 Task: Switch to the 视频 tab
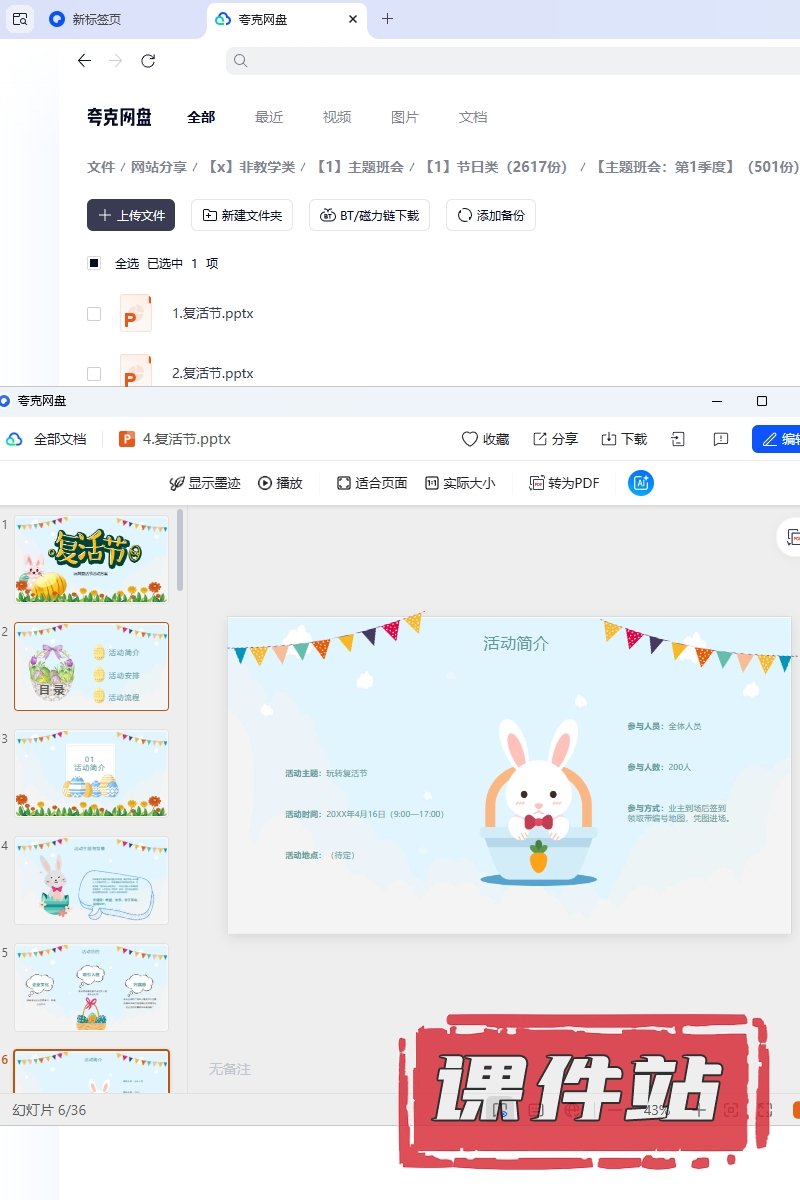[x=337, y=117]
